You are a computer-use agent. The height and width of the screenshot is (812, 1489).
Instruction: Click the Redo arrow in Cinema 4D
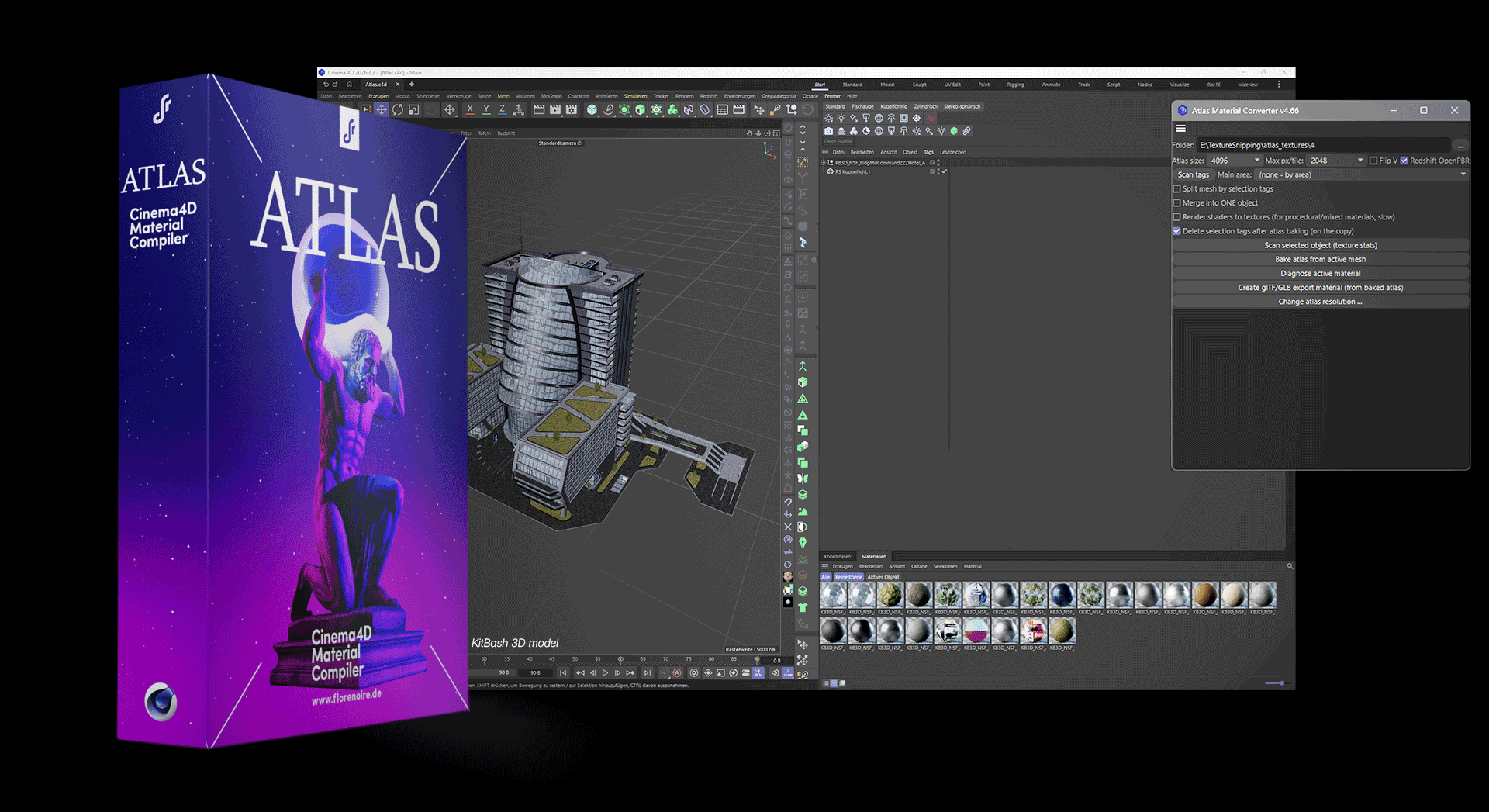click(335, 85)
